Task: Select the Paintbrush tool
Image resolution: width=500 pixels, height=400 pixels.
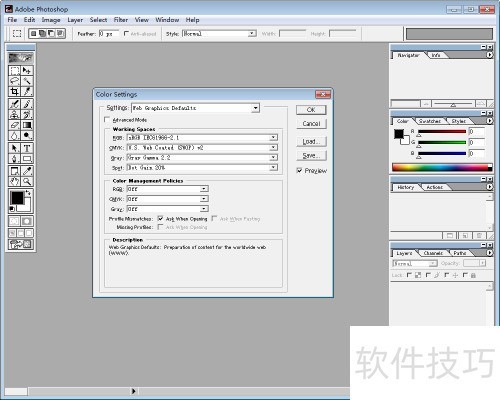Action: (27, 104)
